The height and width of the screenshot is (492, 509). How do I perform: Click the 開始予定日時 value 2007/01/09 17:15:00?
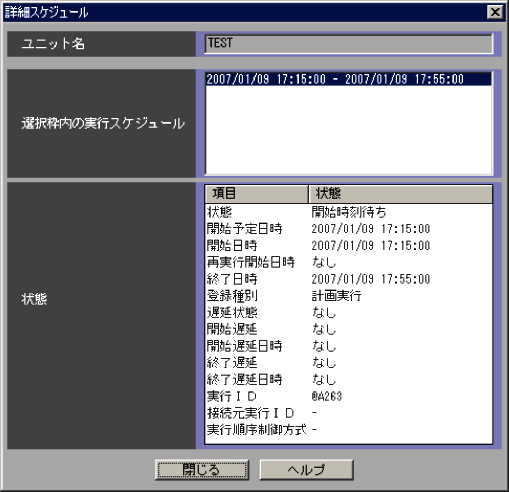click(x=371, y=229)
